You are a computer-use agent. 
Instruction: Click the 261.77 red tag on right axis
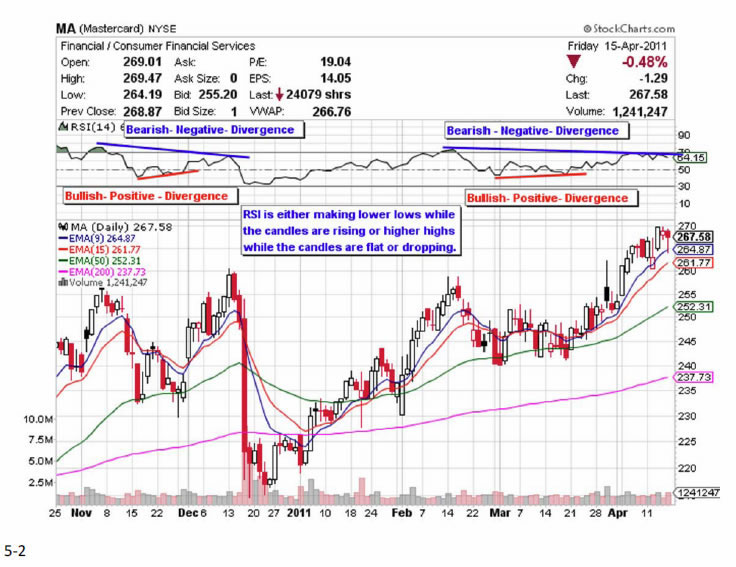[694, 263]
